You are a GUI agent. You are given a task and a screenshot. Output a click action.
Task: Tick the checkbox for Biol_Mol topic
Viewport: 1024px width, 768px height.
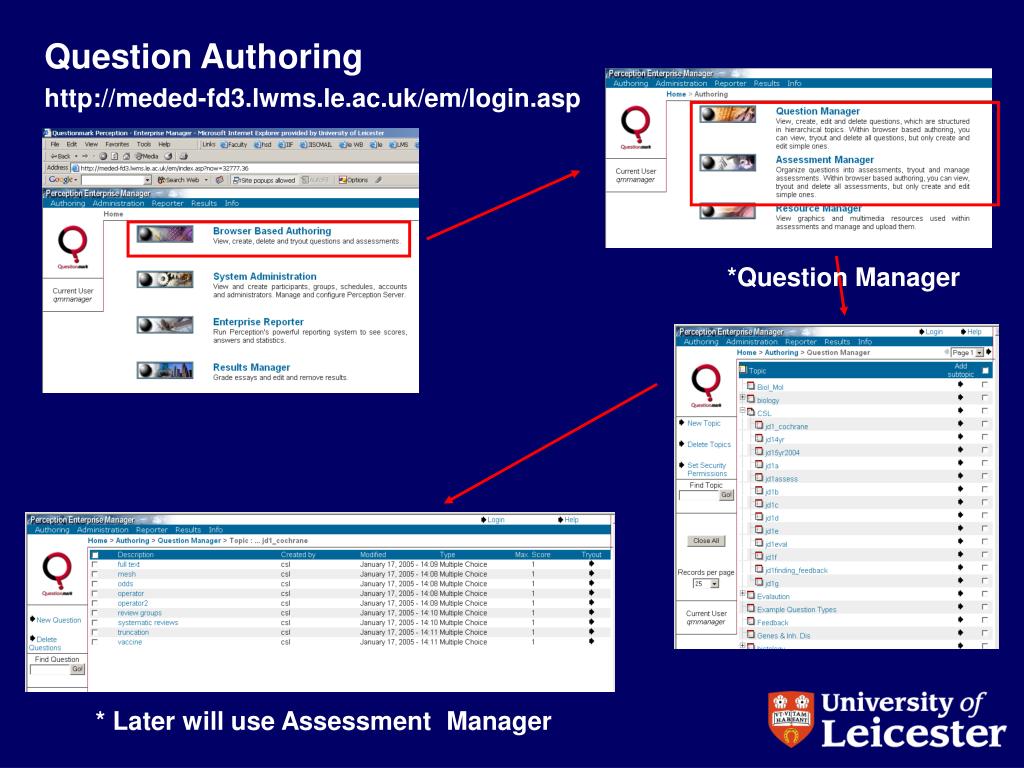click(985, 385)
